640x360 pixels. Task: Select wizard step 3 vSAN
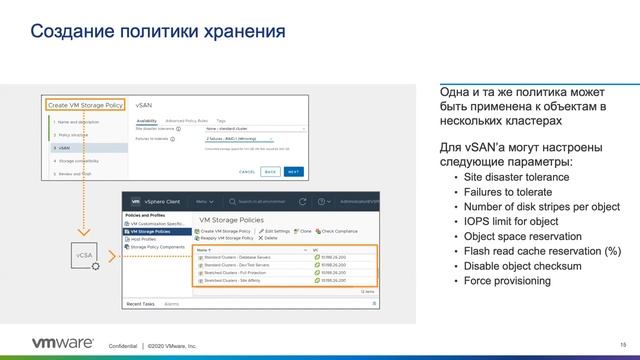89,148
